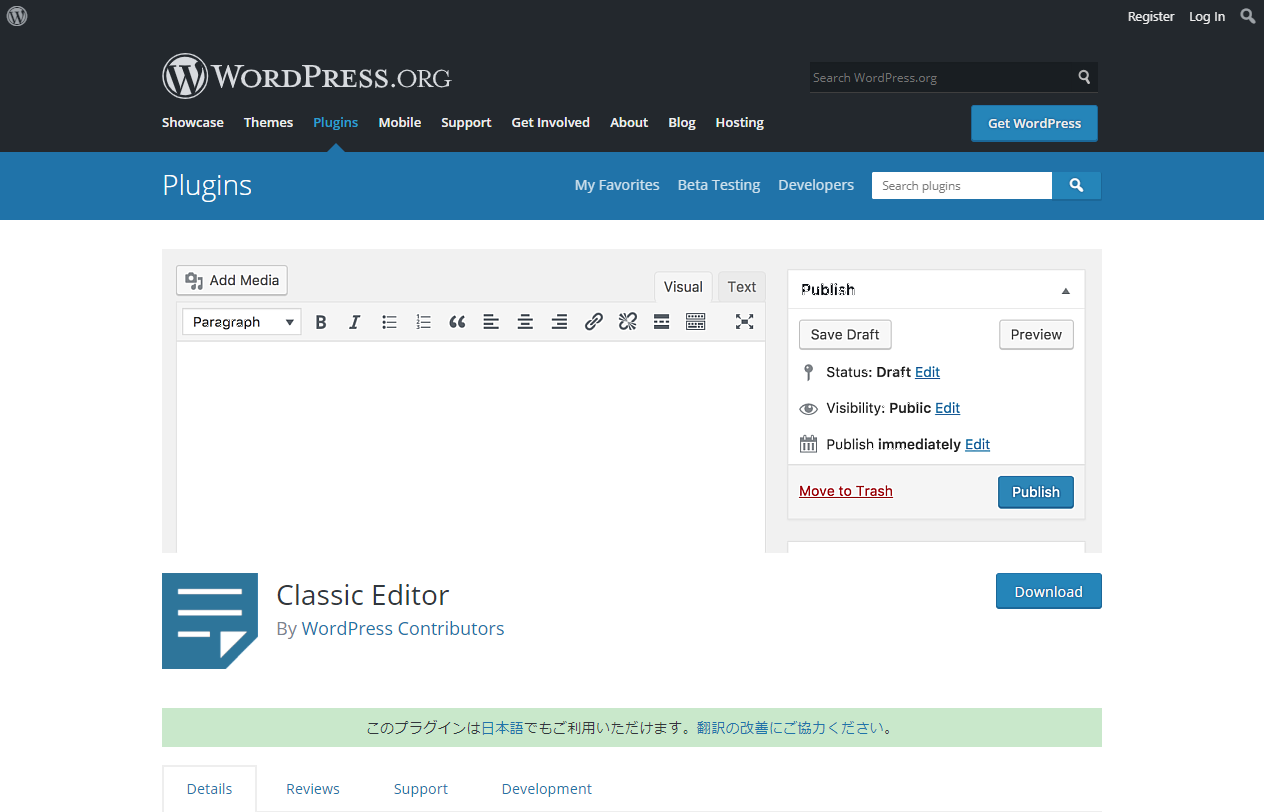Click the Preview button
The image size is (1264, 812).
click(1036, 334)
